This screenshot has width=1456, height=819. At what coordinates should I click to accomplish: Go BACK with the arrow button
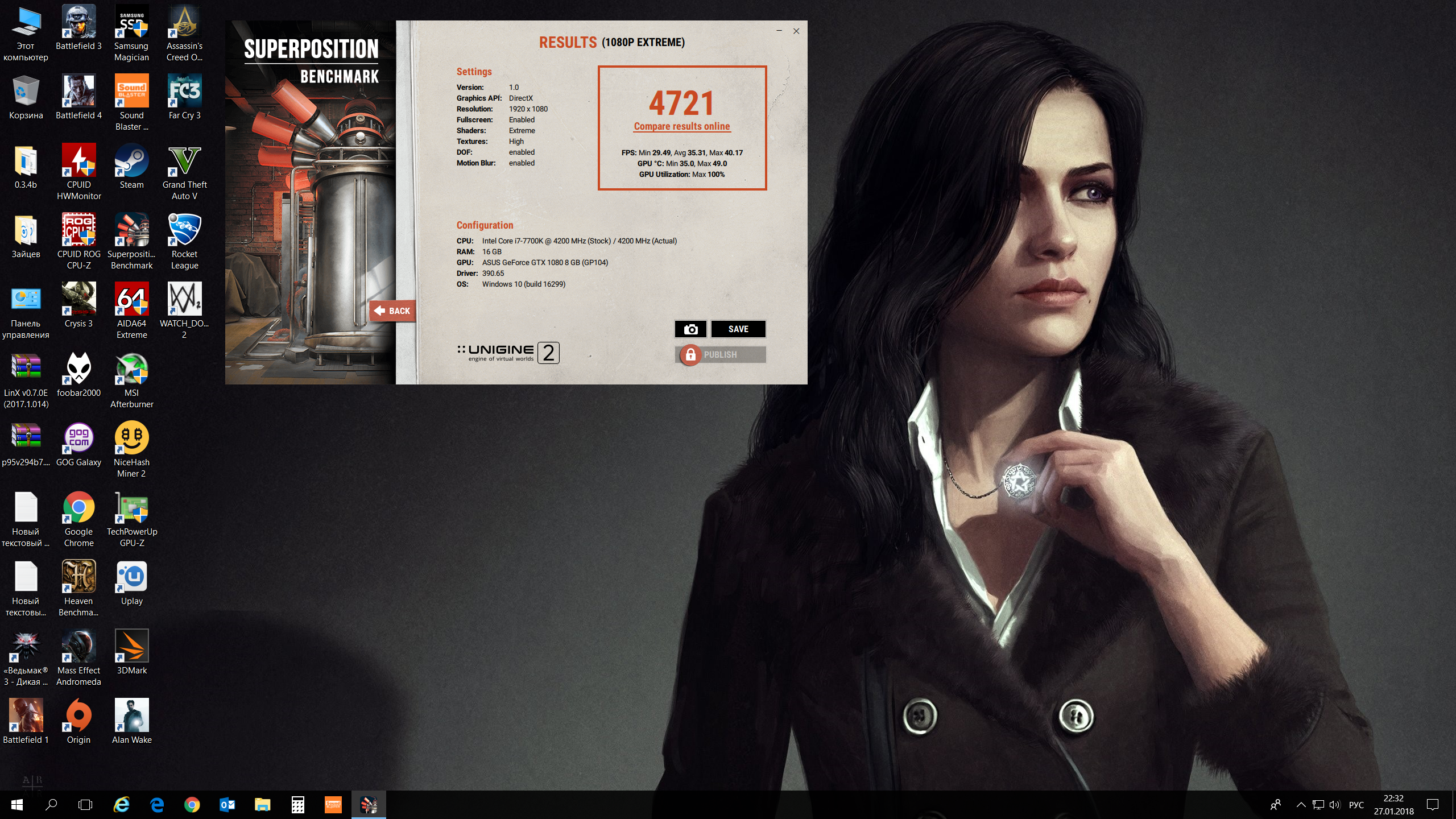[392, 311]
